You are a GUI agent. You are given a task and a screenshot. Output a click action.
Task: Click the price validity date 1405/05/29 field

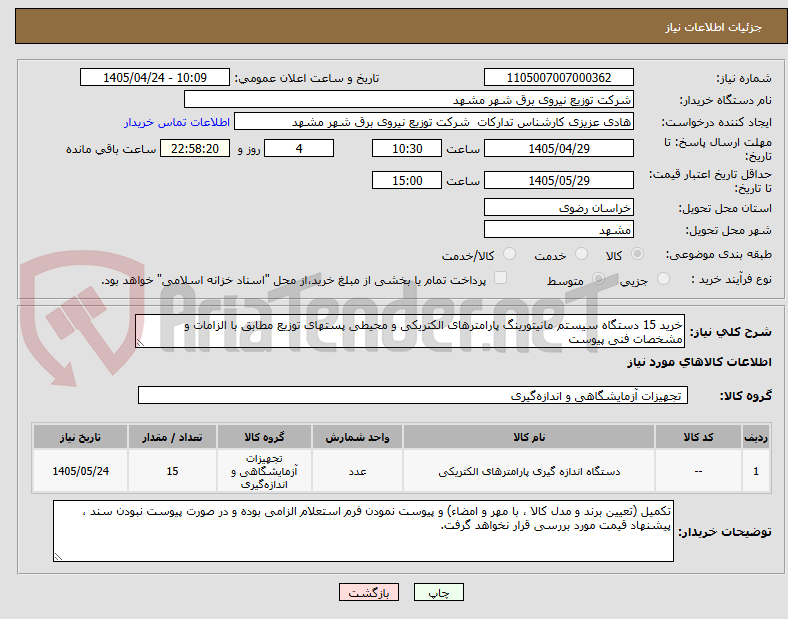click(558, 180)
